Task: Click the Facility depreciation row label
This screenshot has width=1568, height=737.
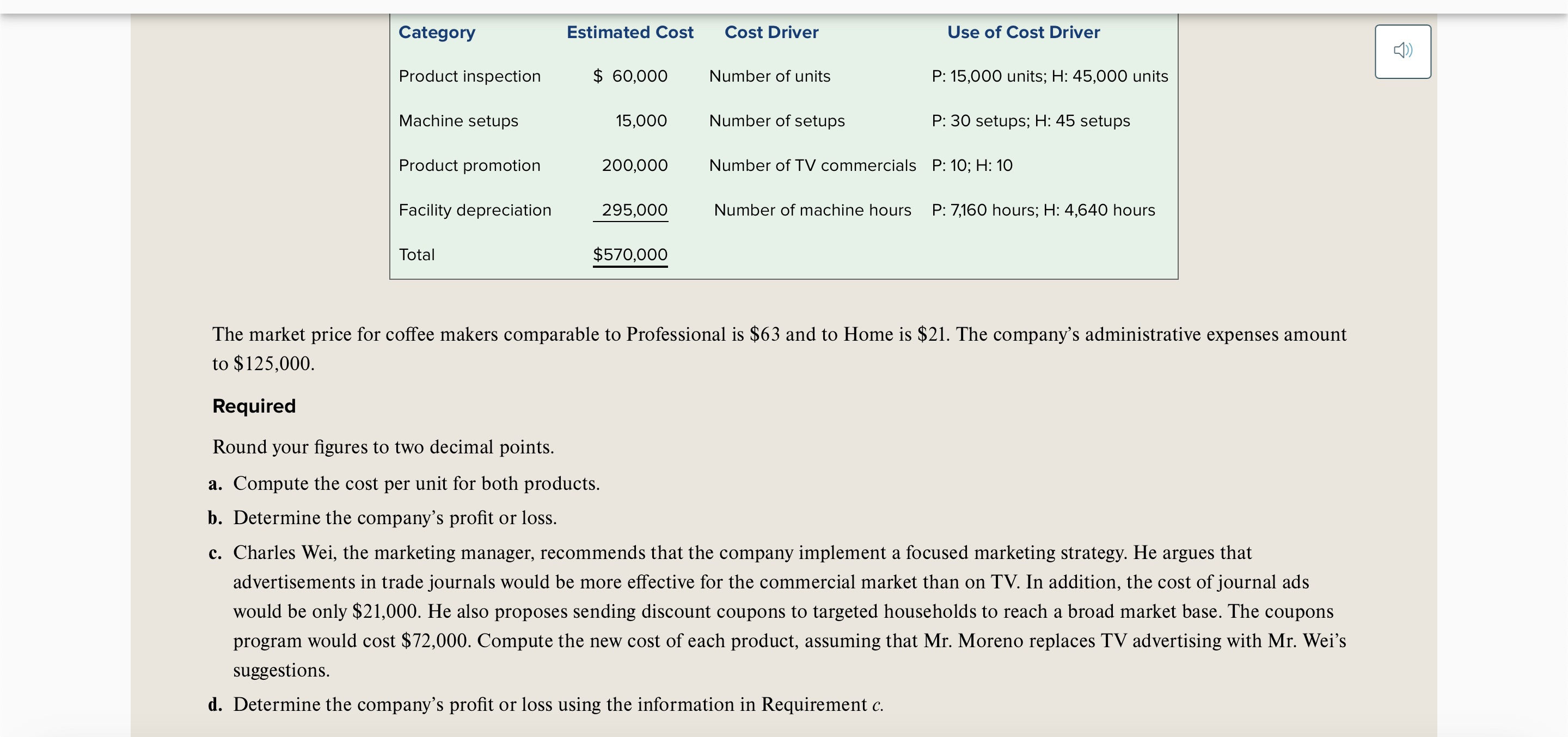Action: (x=475, y=210)
